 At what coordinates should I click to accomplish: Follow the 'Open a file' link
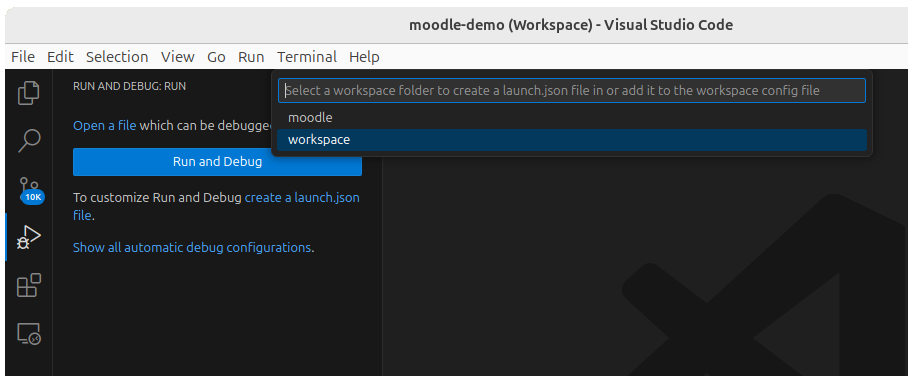pyautogui.click(x=105, y=126)
